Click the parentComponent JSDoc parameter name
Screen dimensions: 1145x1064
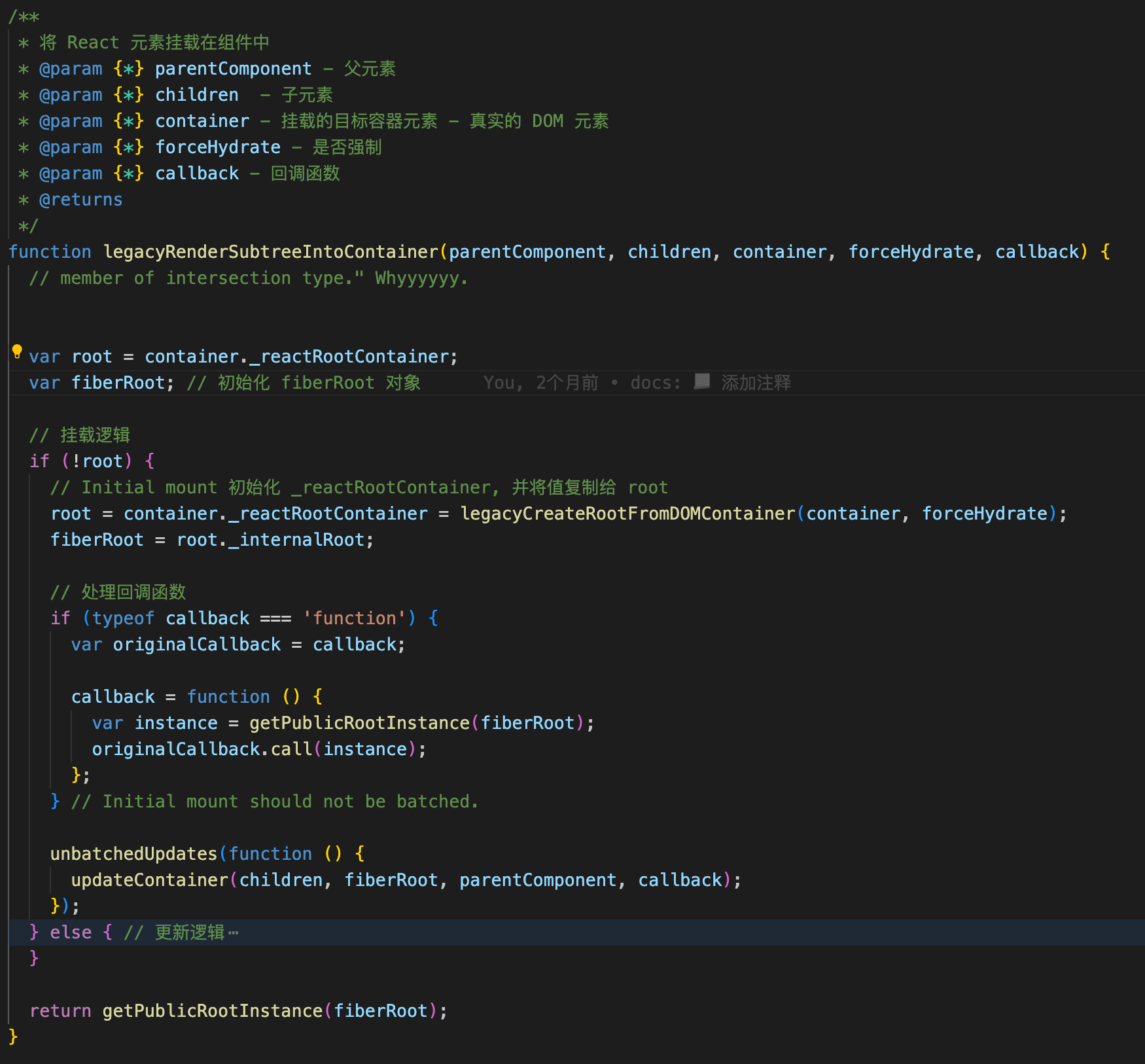pos(234,69)
